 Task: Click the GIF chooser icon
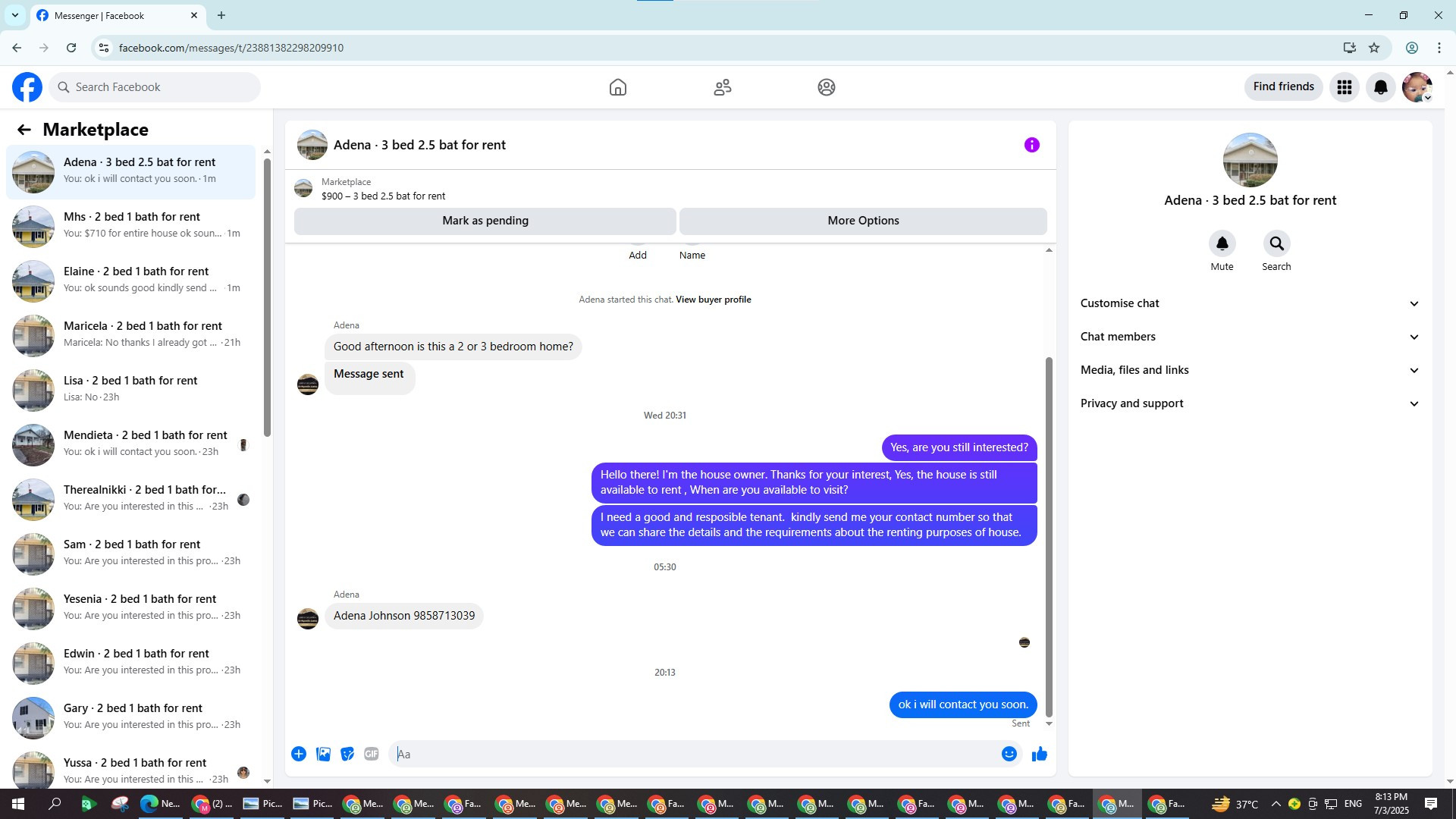(x=371, y=754)
